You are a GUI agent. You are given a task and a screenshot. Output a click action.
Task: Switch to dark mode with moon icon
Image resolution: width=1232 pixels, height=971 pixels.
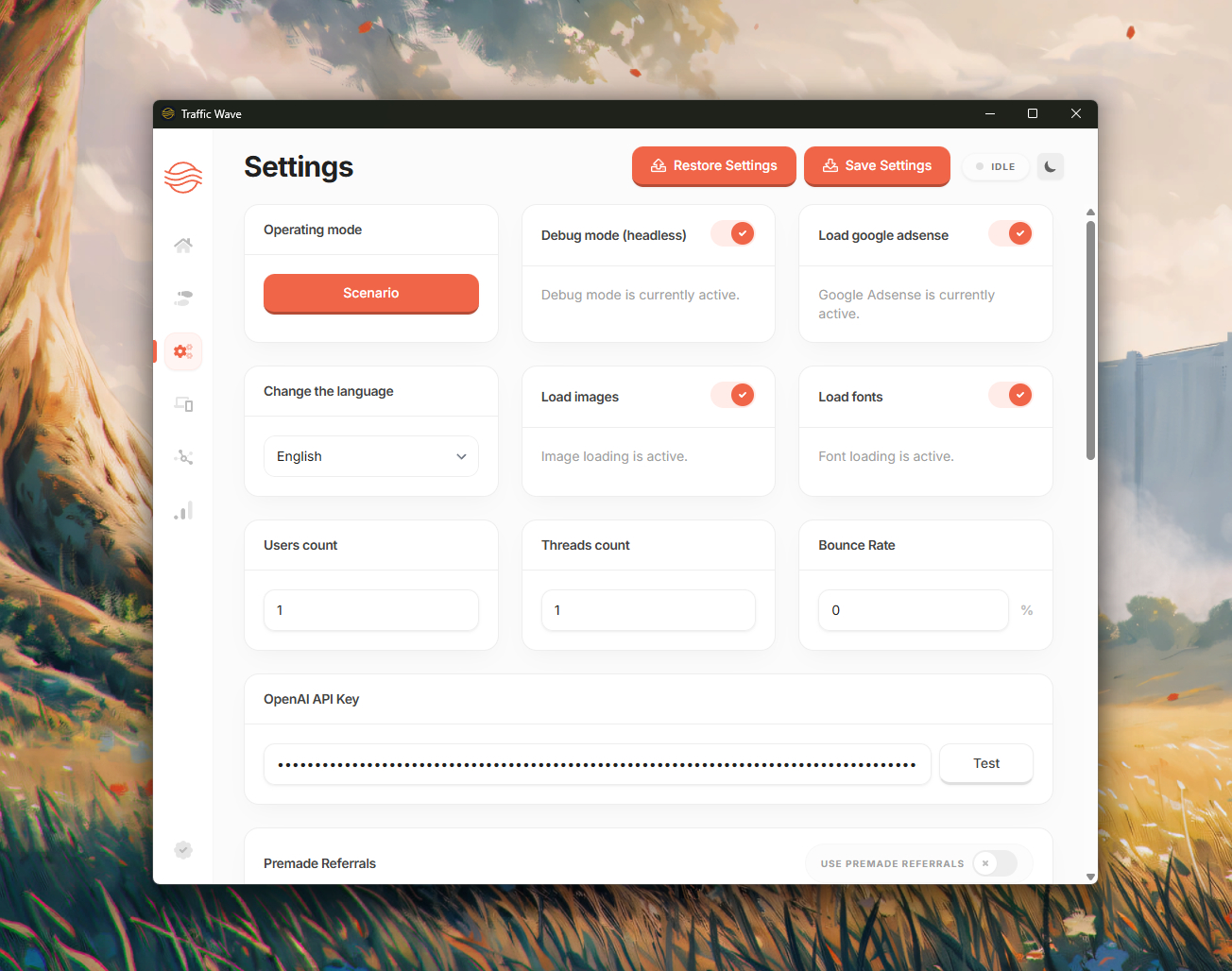pyautogui.click(x=1050, y=167)
